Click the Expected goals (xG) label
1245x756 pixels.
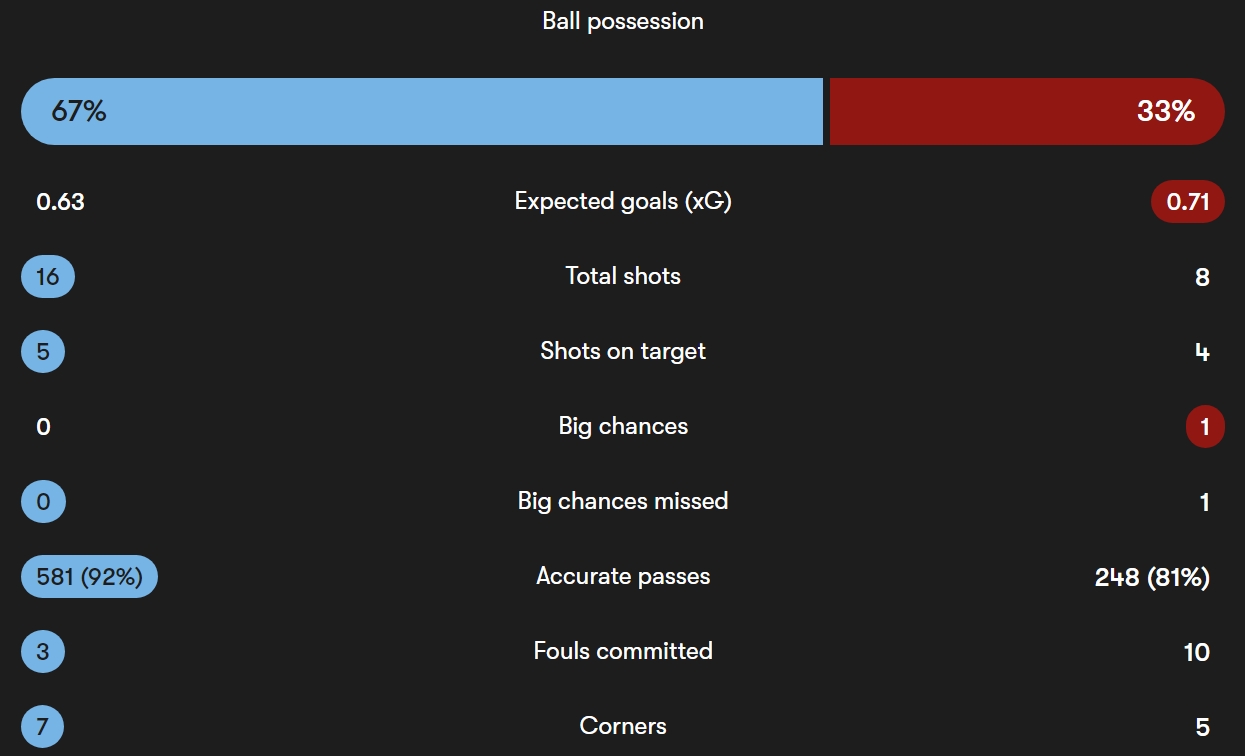[623, 201]
